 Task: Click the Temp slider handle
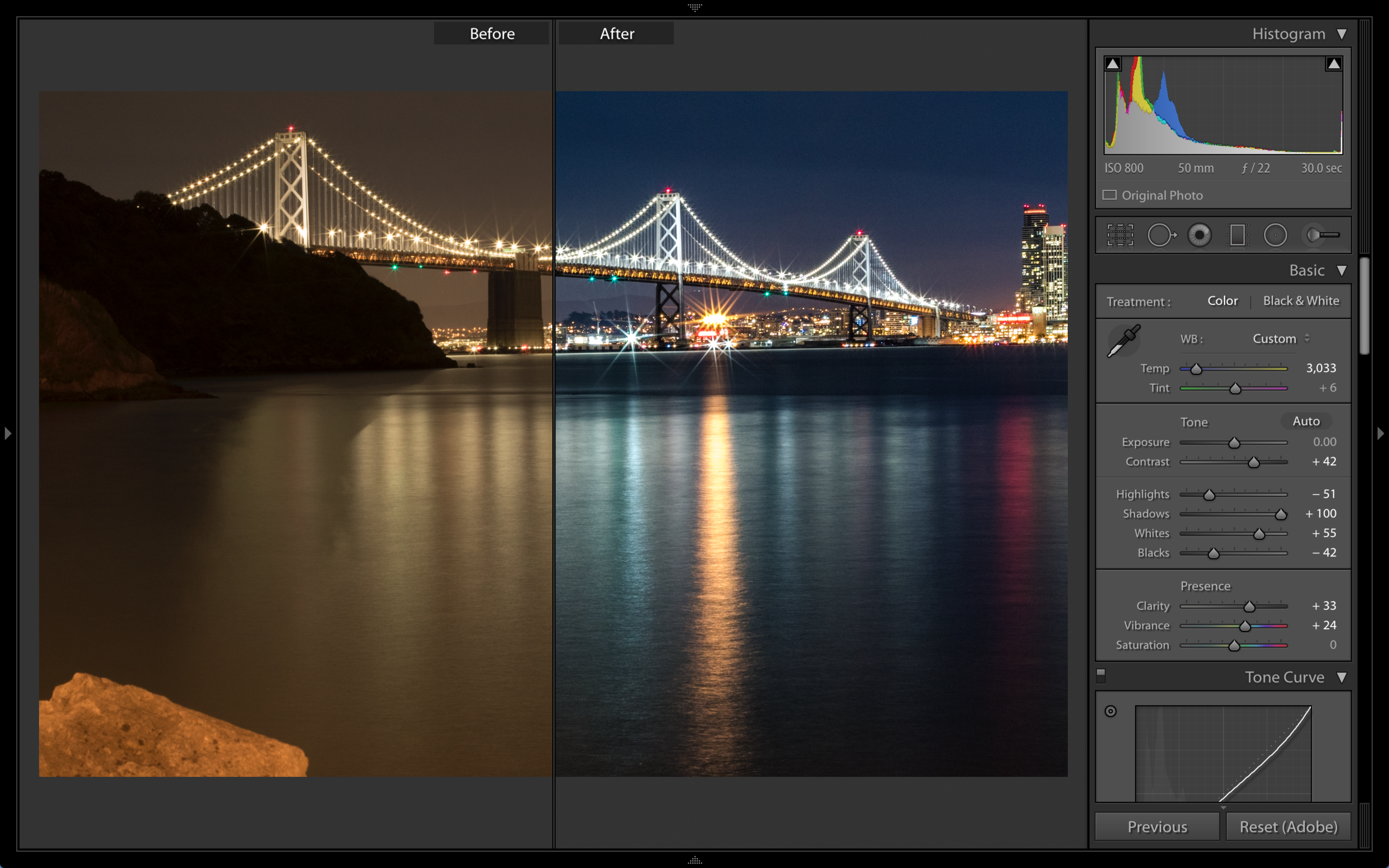click(x=1196, y=369)
